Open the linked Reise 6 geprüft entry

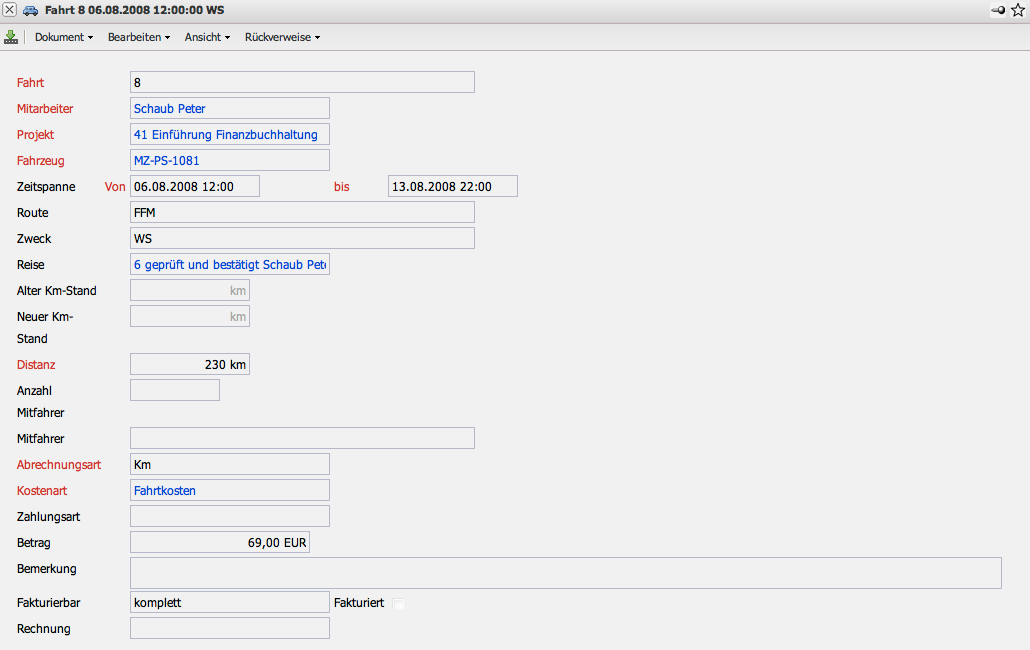click(x=229, y=264)
